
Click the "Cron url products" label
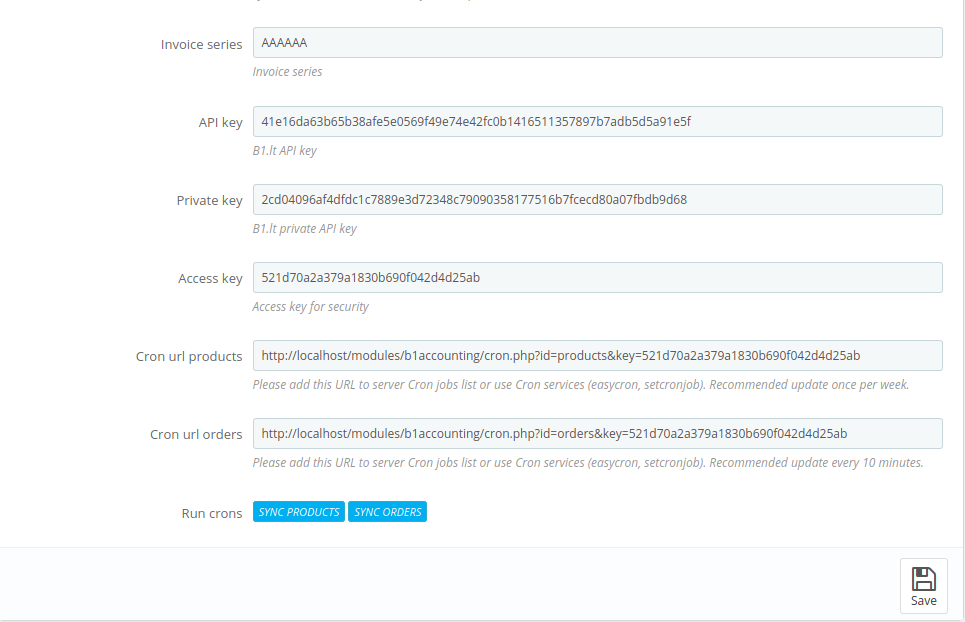189,357
